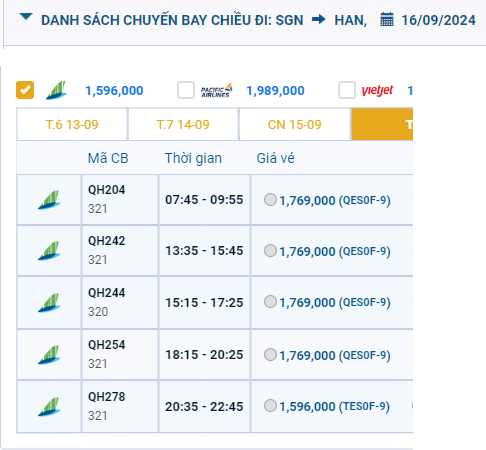This screenshot has width=486, height=450.
Task: Click the 1,769,000 fare for QH244
Action: [x=335, y=303]
